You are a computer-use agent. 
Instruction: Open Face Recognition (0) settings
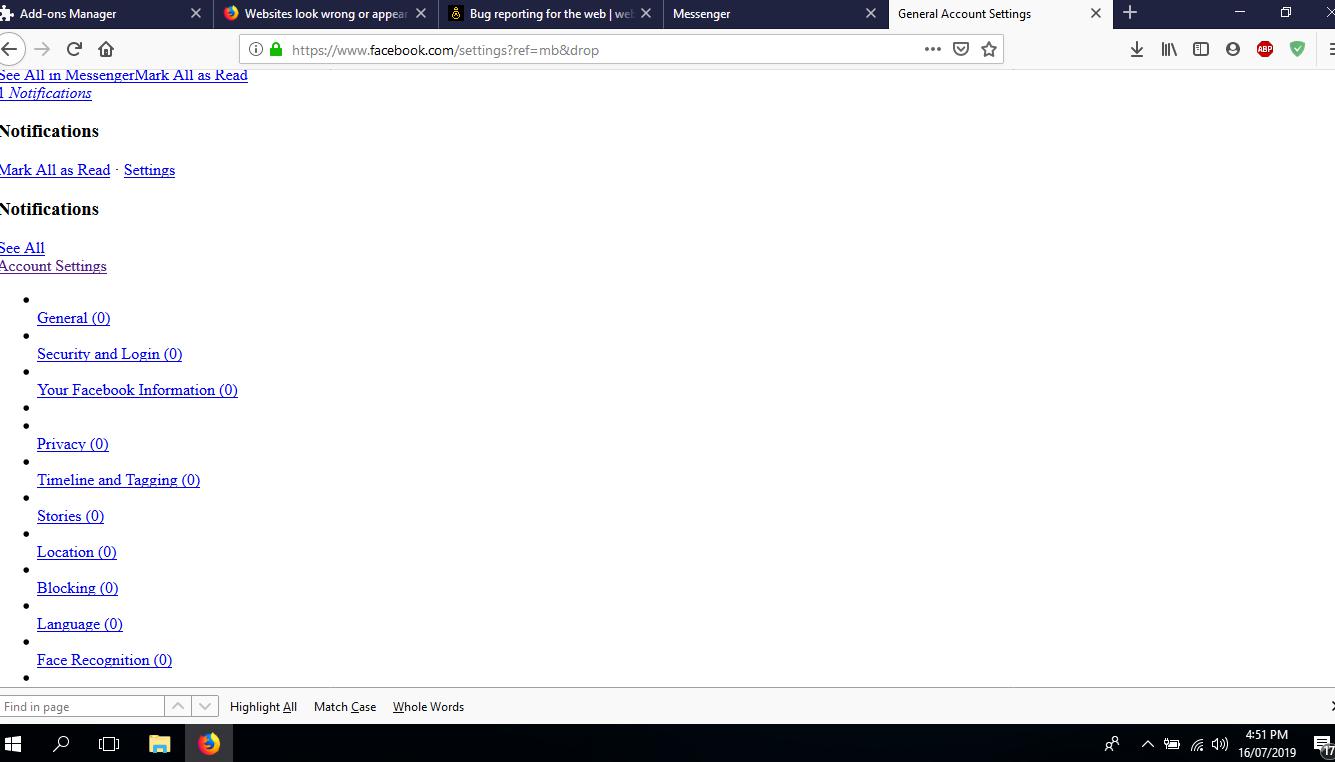click(104, 660)
